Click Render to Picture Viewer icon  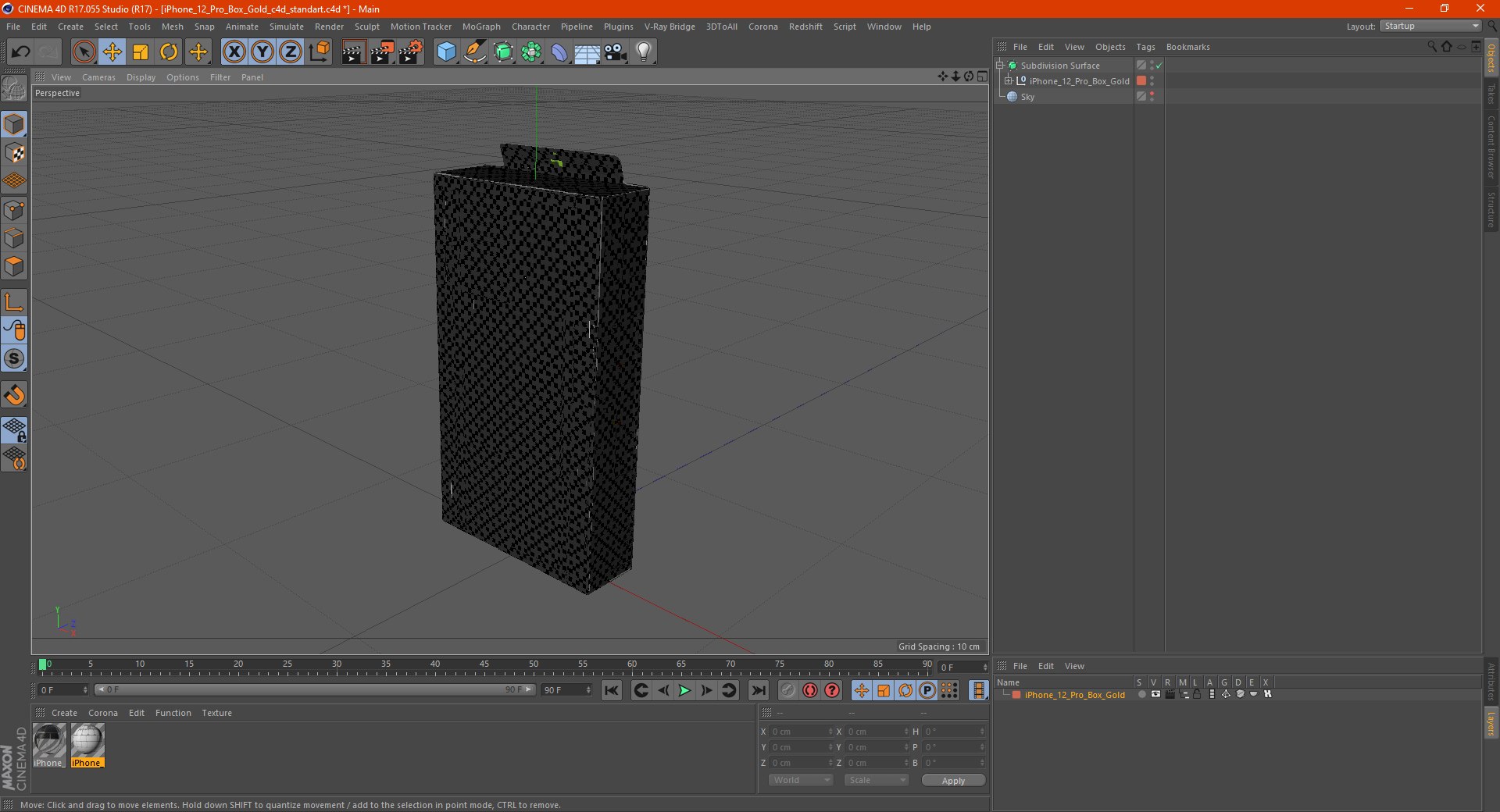coord(381,52)
